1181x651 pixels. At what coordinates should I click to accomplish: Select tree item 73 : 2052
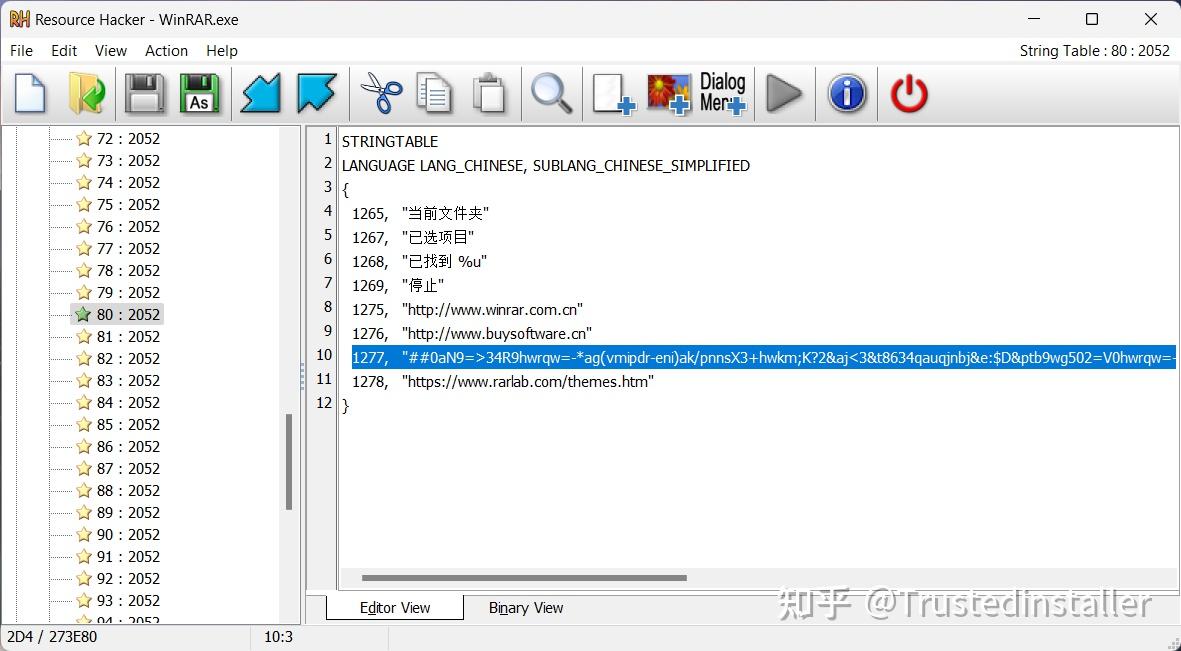point(128,160)
